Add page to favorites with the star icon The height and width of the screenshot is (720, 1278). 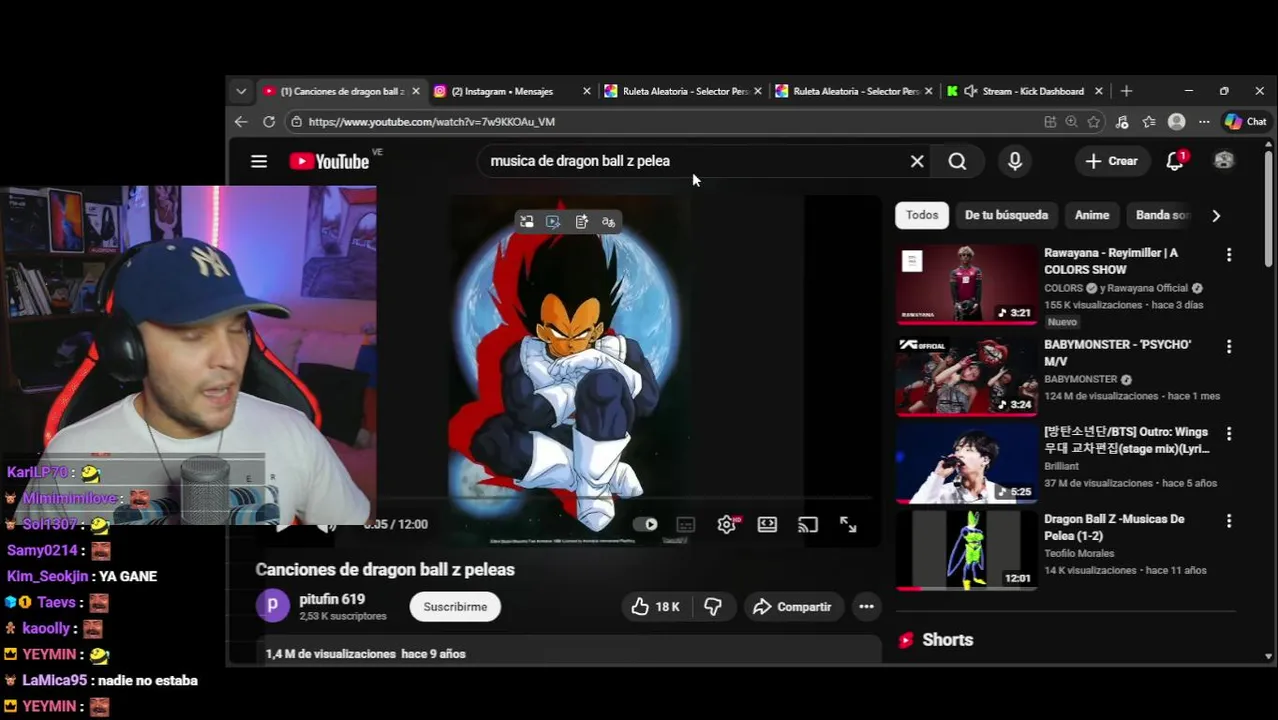click(1094, 122)
